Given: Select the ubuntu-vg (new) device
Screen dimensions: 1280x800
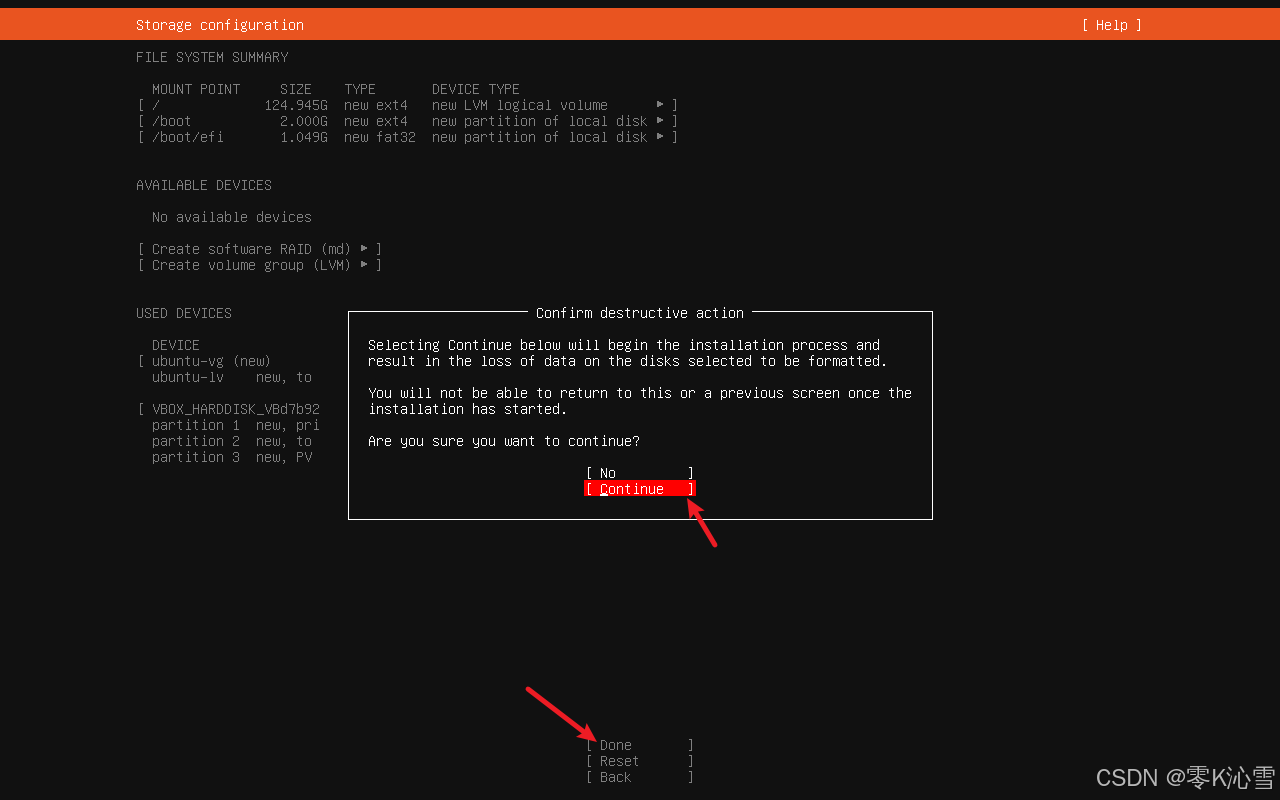Looking at the screenshot, I should click(x=211, y=361).
